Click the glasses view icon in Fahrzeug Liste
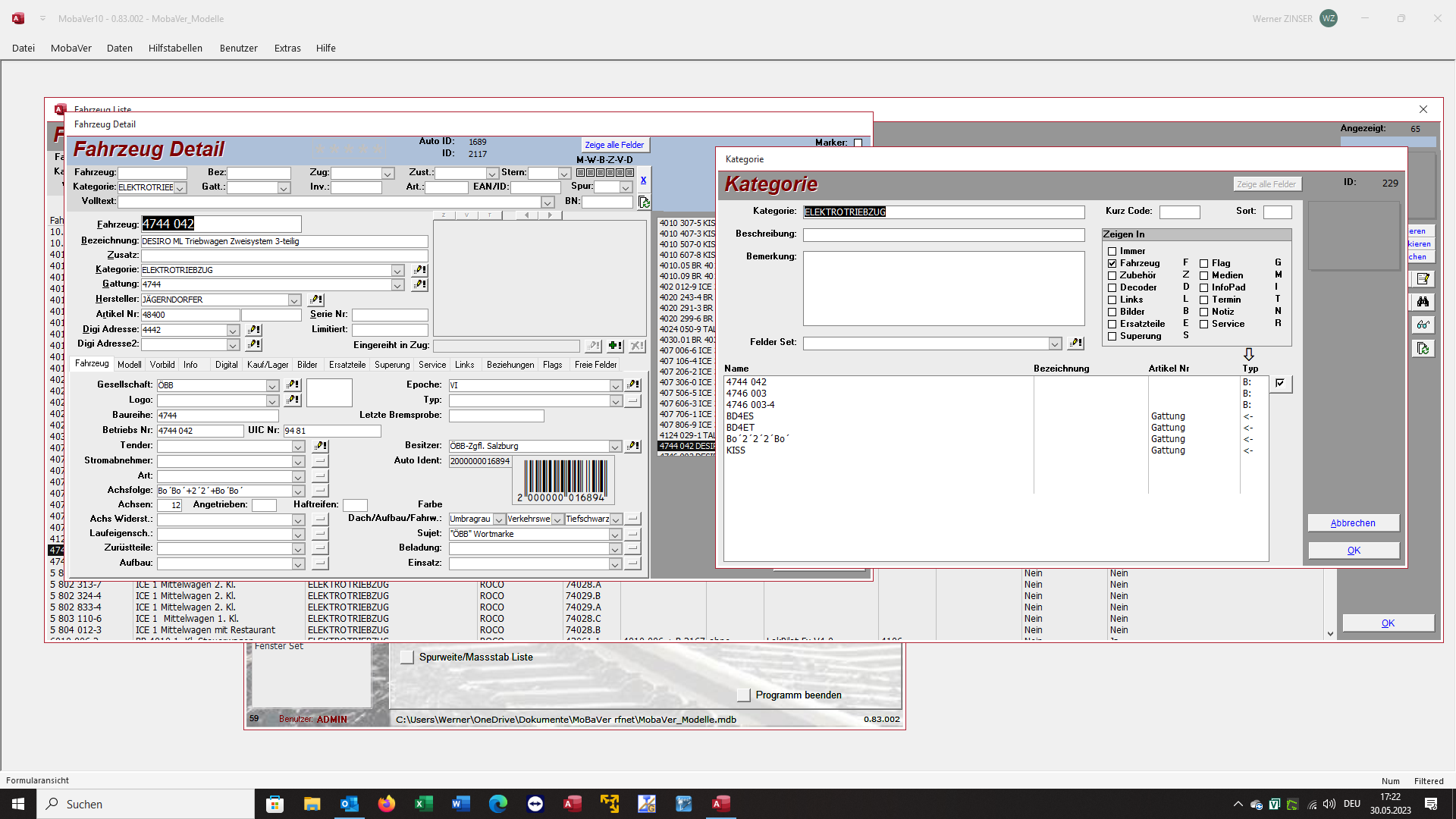1456x819 pixels. pyautogui.click(x=1423, y=325)
